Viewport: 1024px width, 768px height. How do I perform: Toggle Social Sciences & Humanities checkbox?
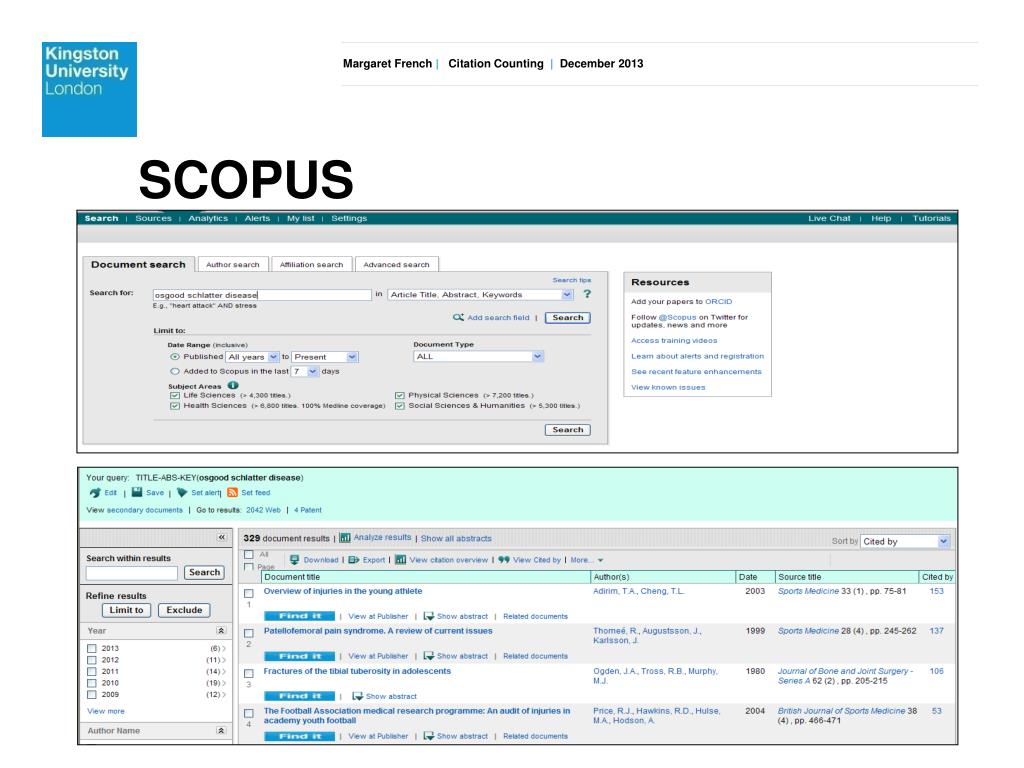(x=400, y=406)
